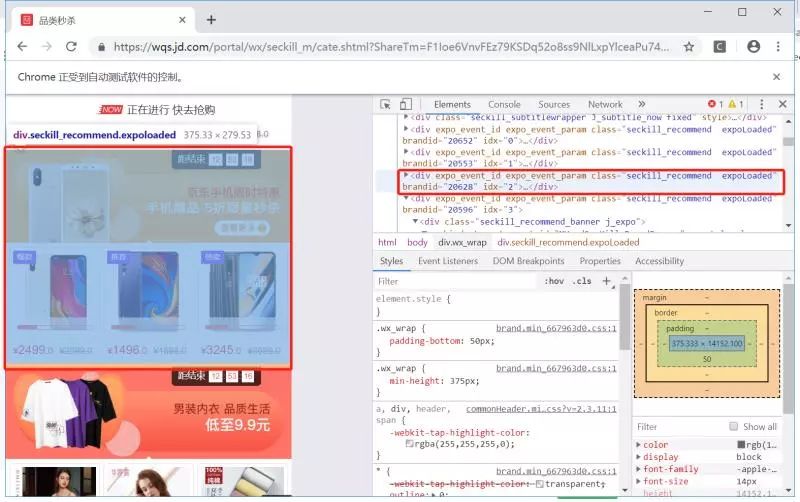The width and height of the screenshot is (800, 502).
Task: Toggle the :hov element state button
Action: [x=554, y=281]
